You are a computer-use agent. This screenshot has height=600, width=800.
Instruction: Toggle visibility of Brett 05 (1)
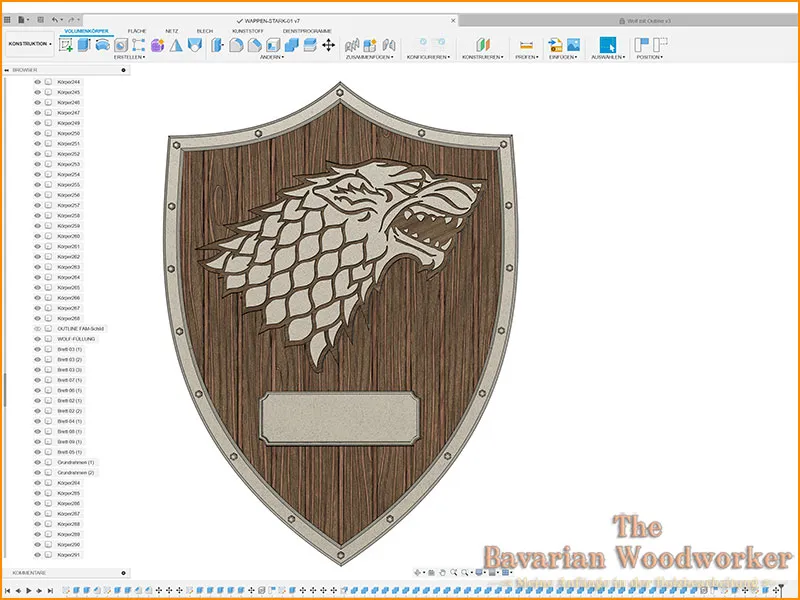coord(37,452)
